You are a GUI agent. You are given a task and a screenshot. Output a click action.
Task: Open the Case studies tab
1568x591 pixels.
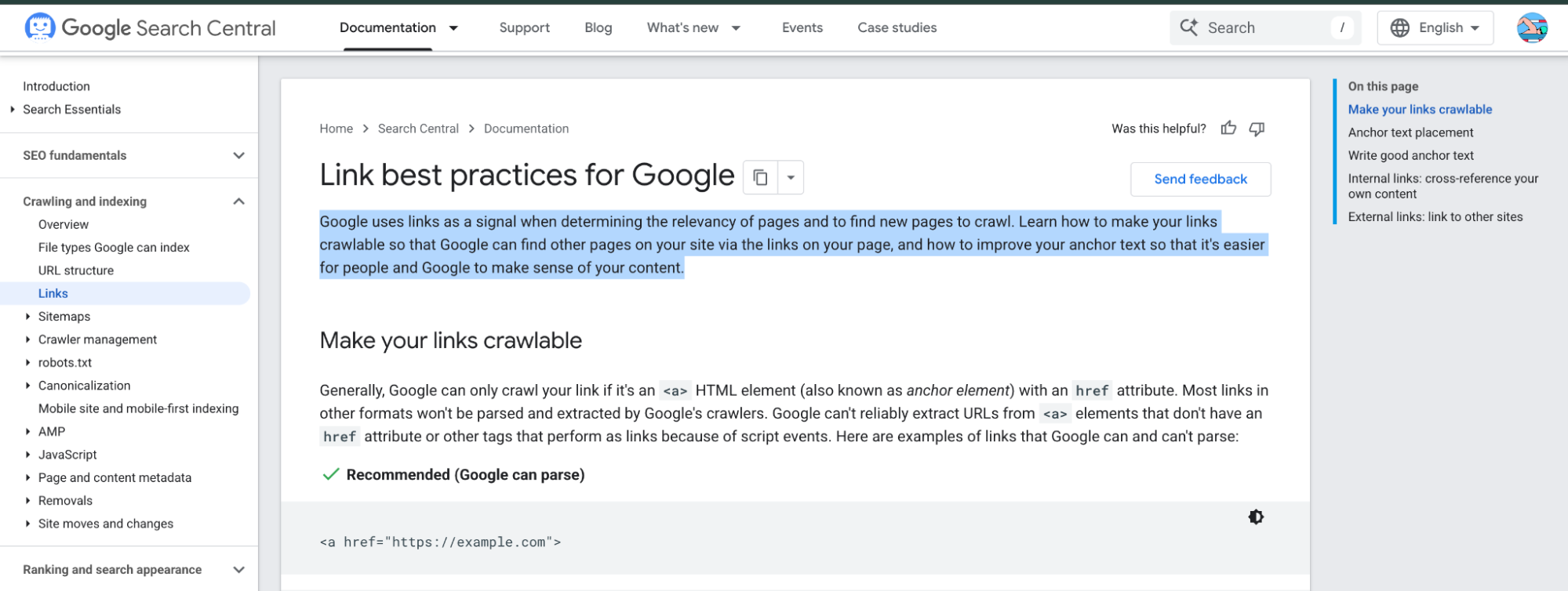[897, 27]
